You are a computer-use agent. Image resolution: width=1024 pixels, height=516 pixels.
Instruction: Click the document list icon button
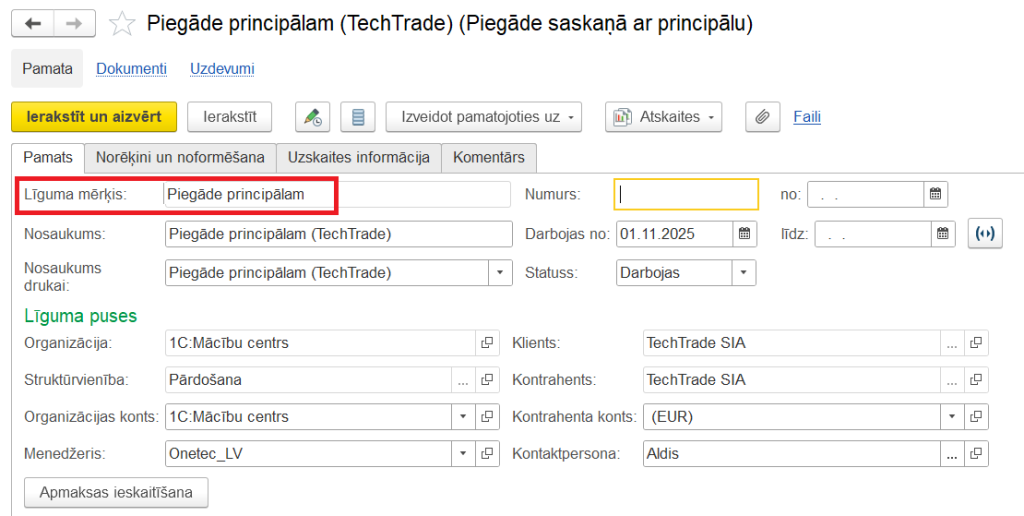[x=358, y=117]
